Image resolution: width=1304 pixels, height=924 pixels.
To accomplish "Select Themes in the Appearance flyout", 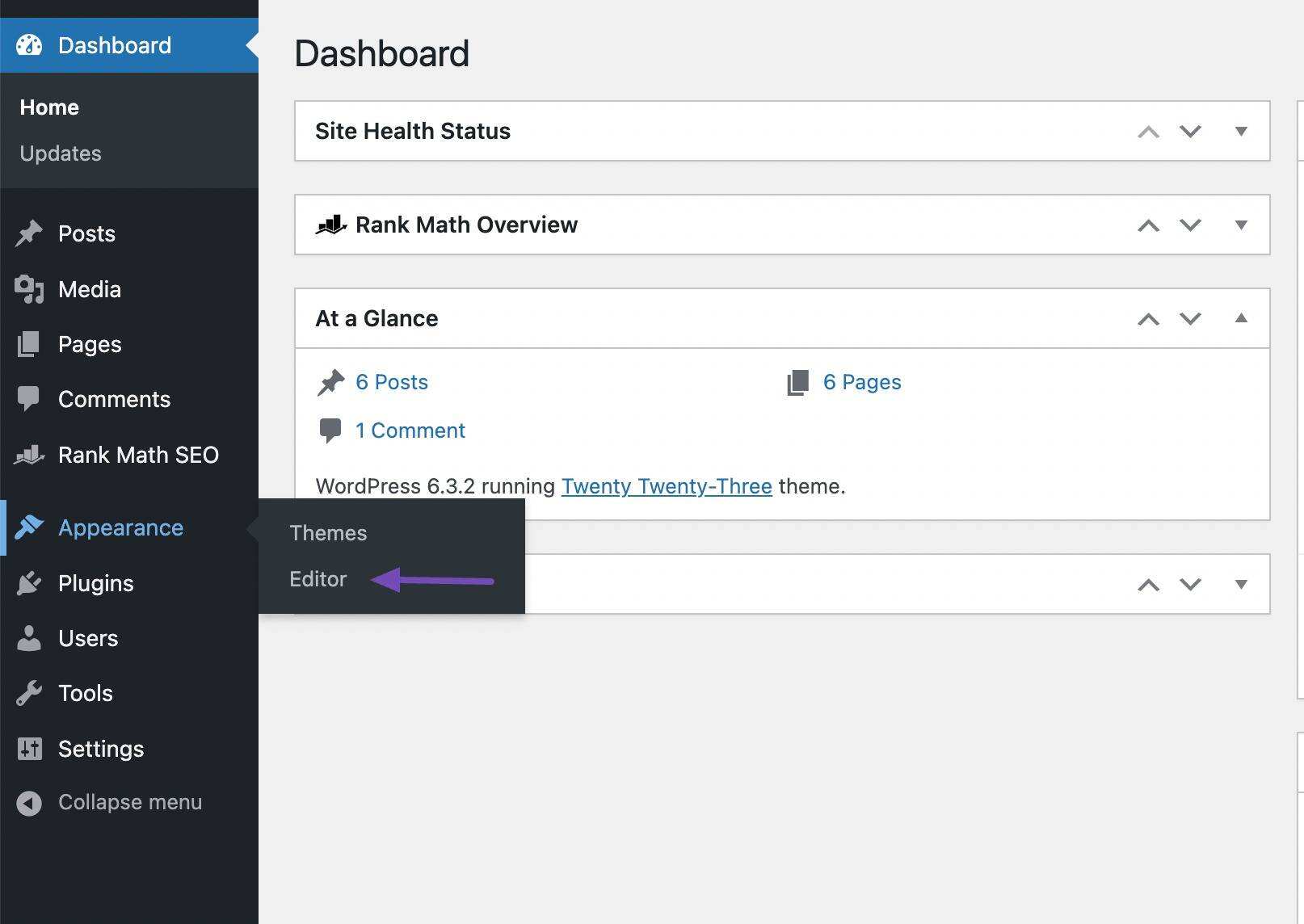I will click(328, 533).
